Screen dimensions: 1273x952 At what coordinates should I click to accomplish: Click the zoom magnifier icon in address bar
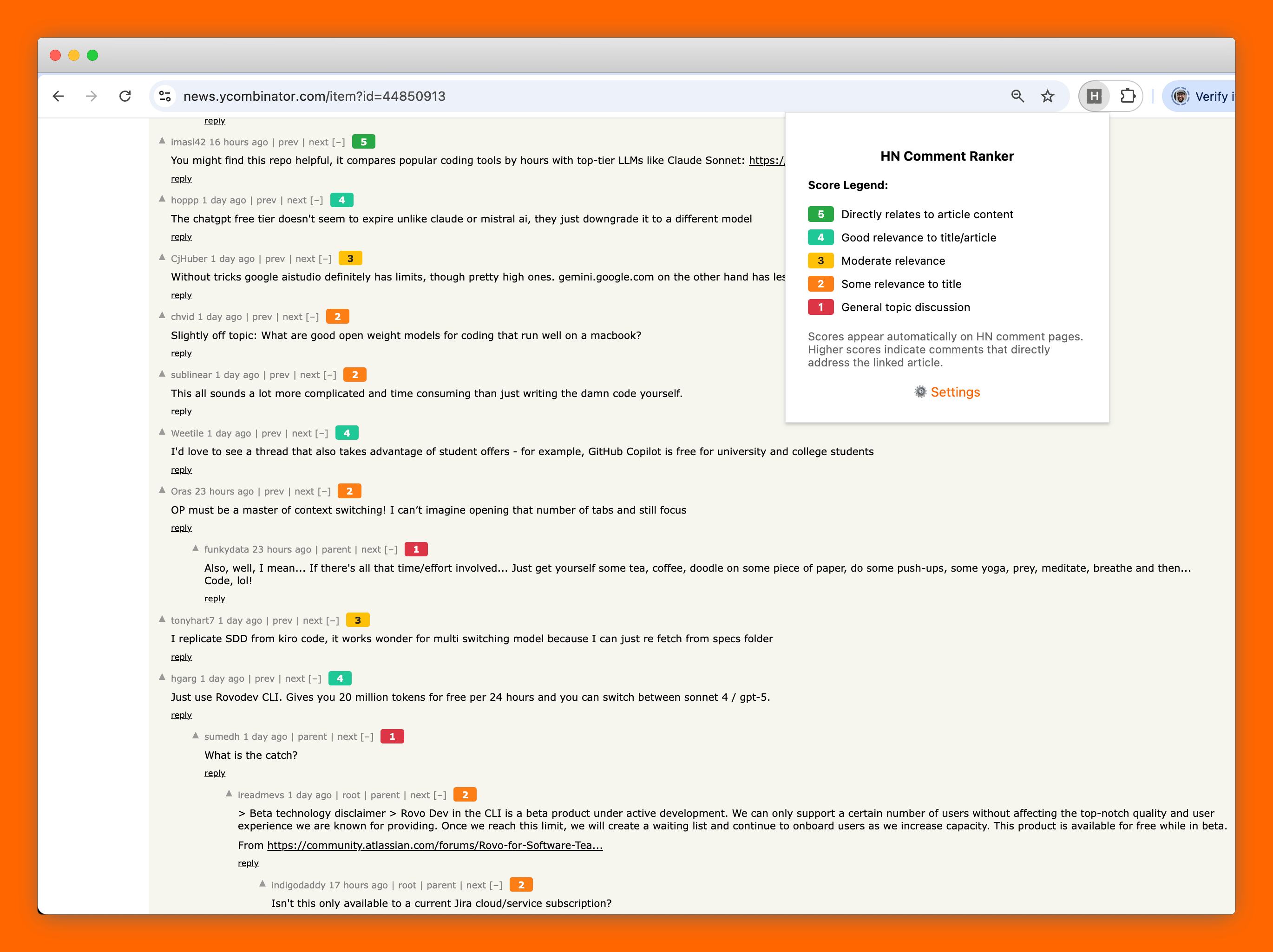point(1017,96)
